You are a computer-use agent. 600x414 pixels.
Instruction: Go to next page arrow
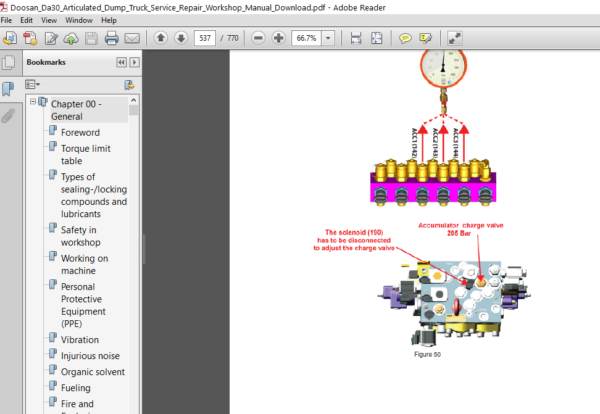pos(181,38)
